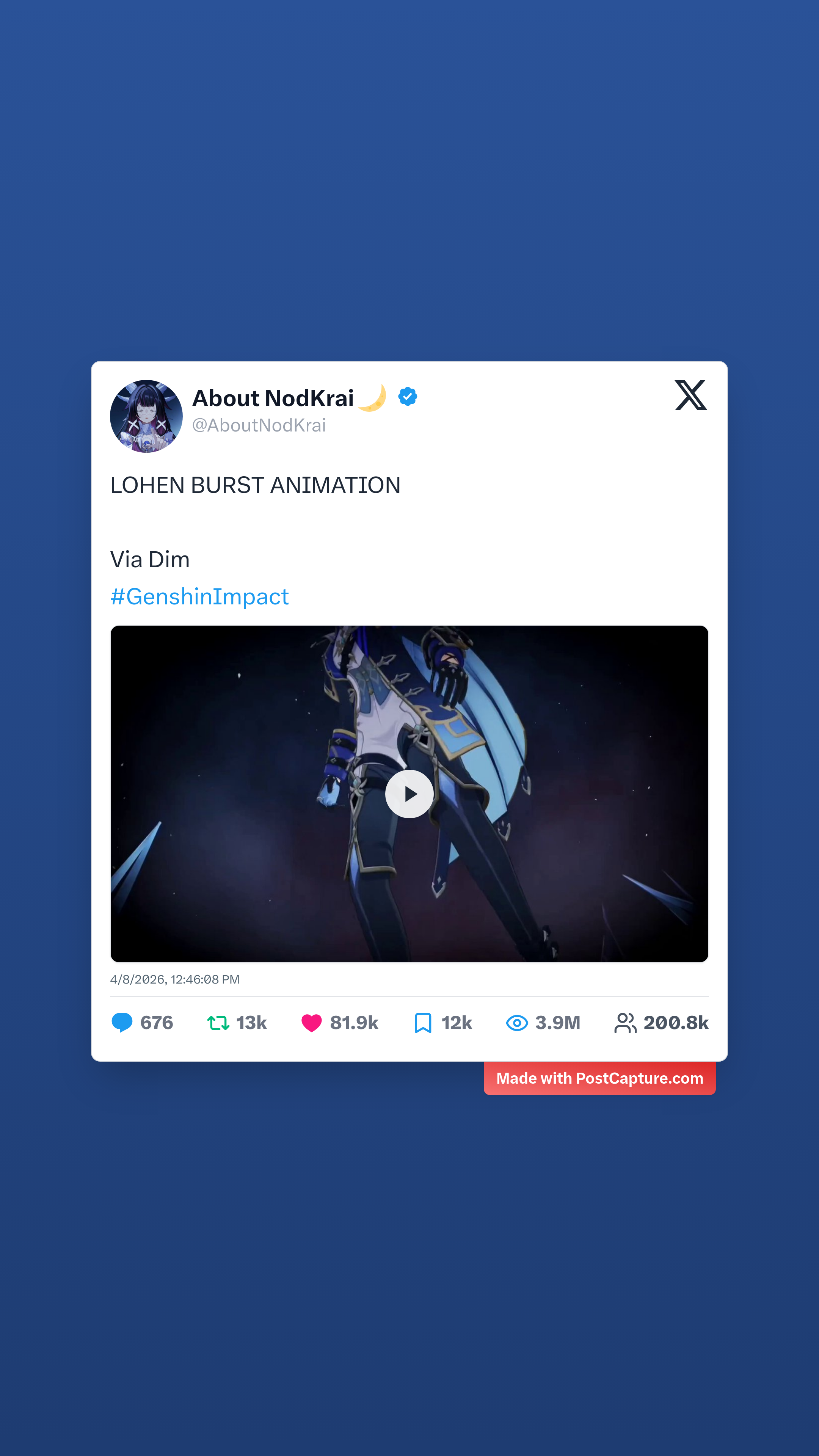Click the crescent moon emoji
The image size is (819, 1456).
coord(372,398)
